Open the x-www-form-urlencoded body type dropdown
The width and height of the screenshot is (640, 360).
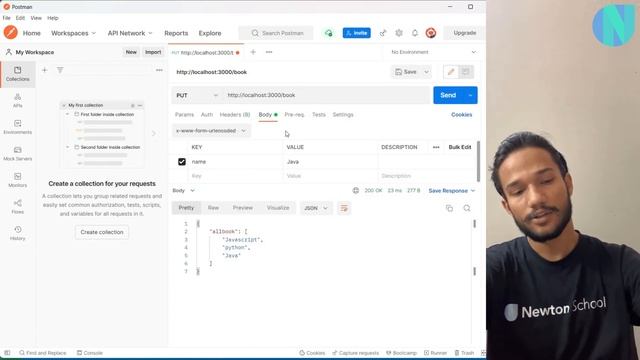pyautogui.click(x=211, y=131)
